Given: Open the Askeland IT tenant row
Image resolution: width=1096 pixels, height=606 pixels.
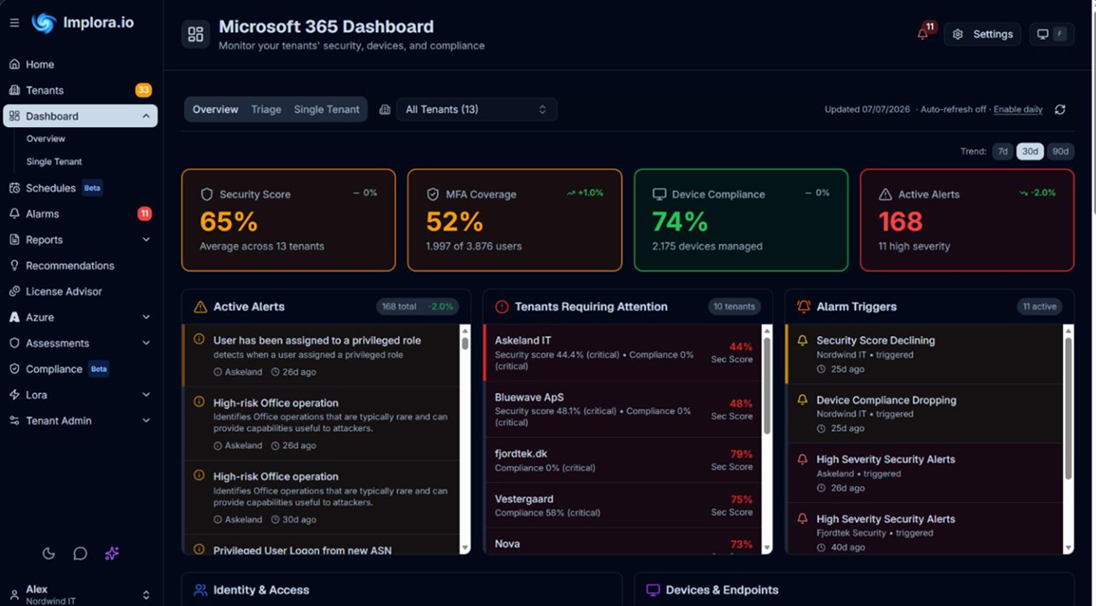Looking at the screenshot, I should coord(623,352).
